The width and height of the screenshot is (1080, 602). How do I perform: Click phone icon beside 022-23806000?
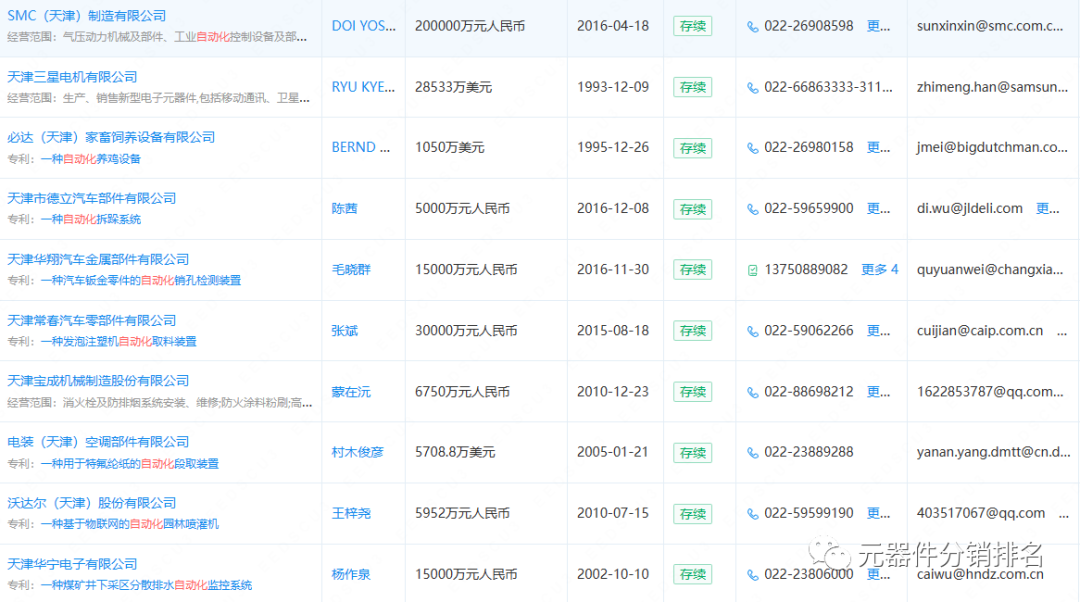pyautogui.click(x=753, y=575)
